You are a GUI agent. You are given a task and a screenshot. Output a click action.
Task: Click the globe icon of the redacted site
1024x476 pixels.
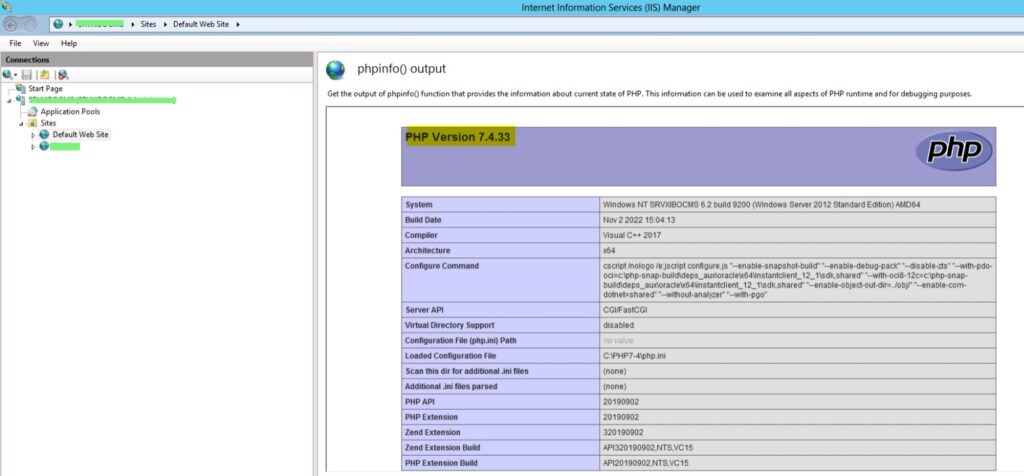[44, 146]
